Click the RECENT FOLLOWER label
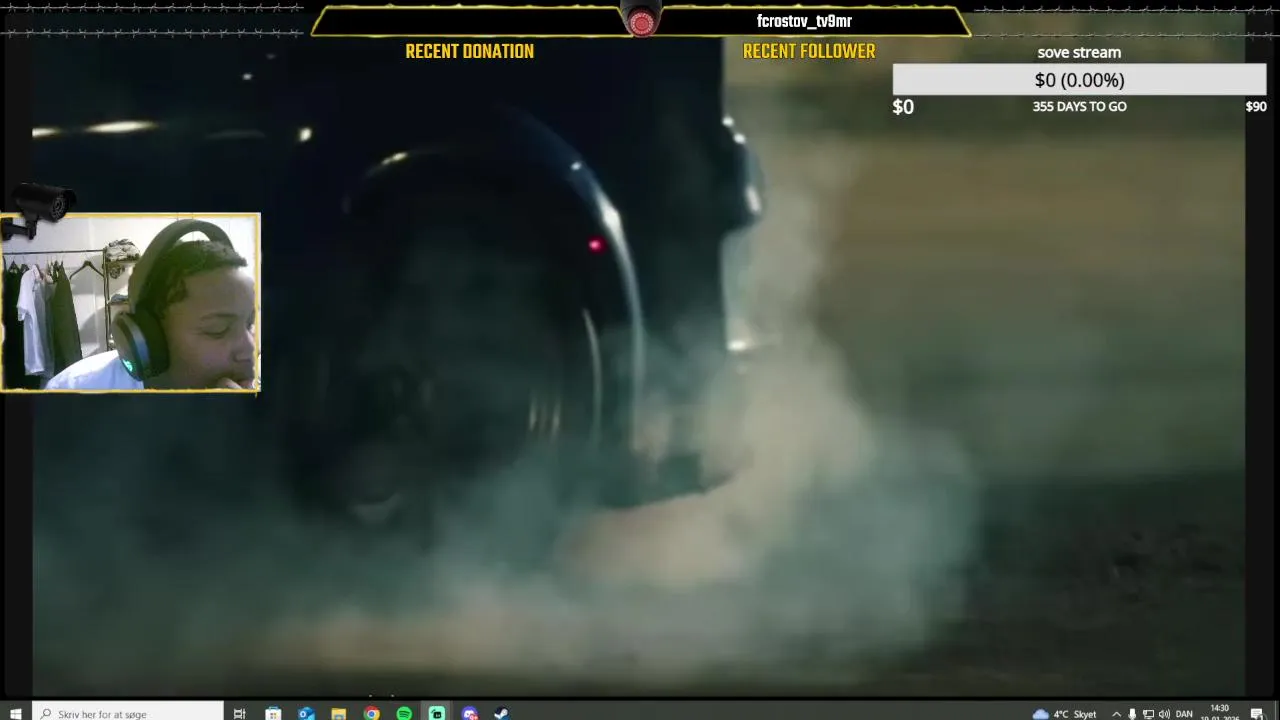 809,51
